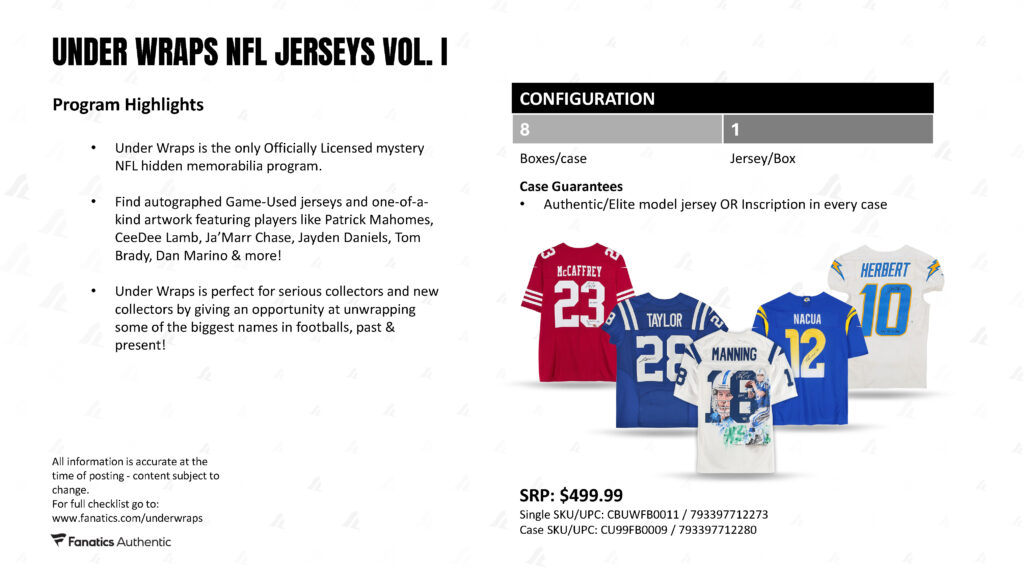
Task: Click the Authentic/Elite model jersey guarantee text
Action: coord(715,204)
